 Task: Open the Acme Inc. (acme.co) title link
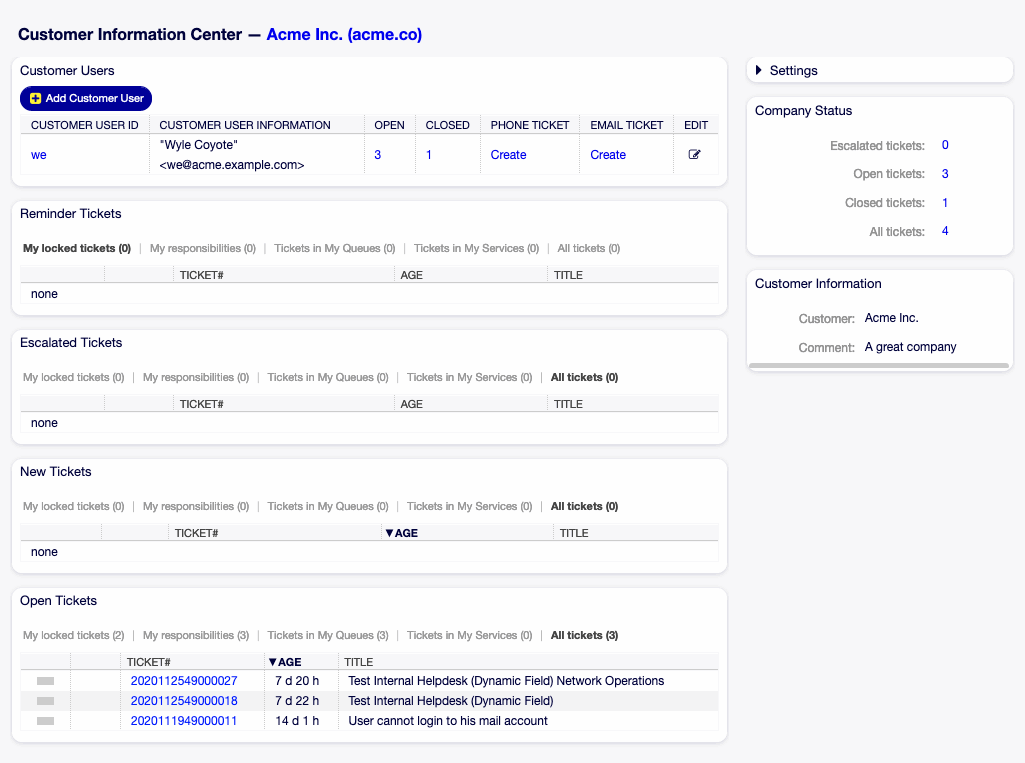point(344,35)
